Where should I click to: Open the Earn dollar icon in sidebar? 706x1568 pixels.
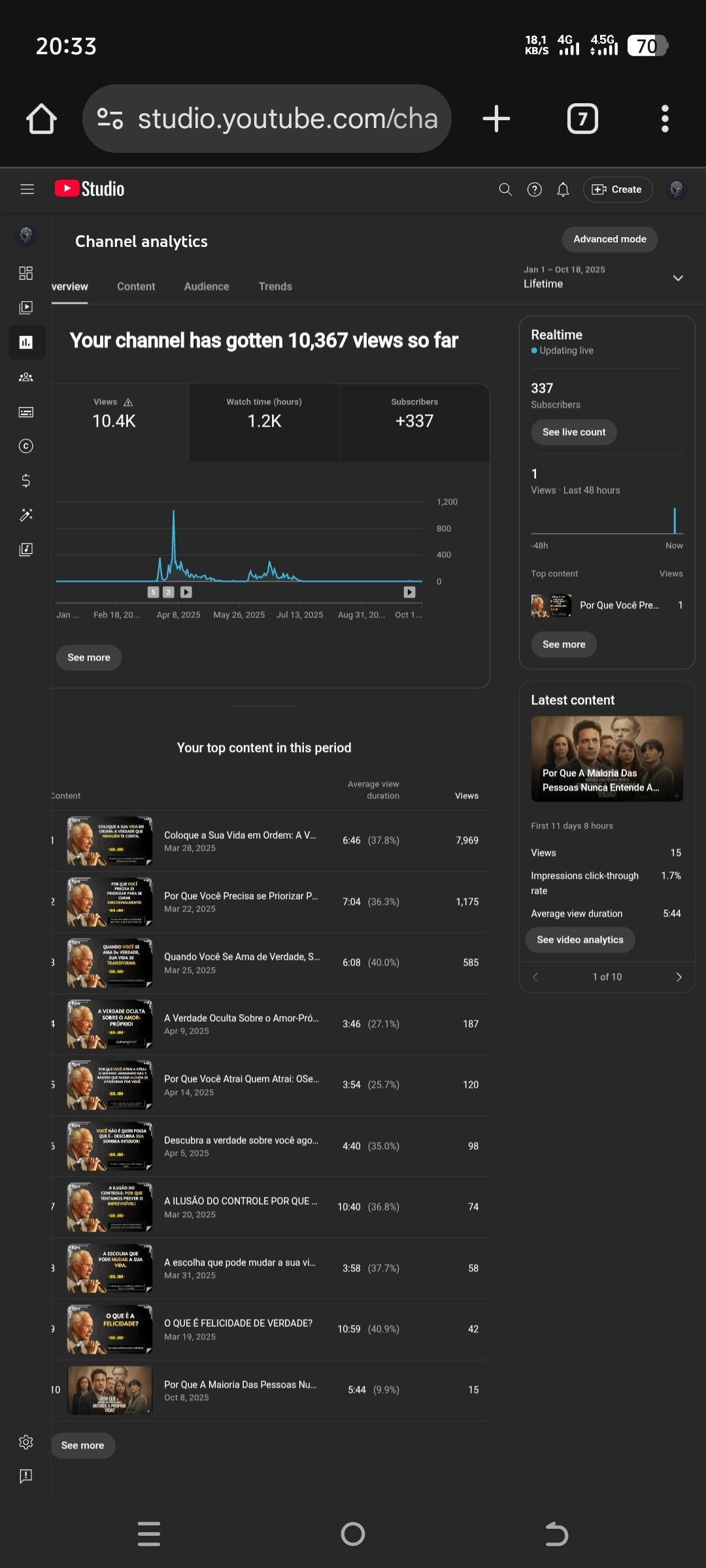26,481
